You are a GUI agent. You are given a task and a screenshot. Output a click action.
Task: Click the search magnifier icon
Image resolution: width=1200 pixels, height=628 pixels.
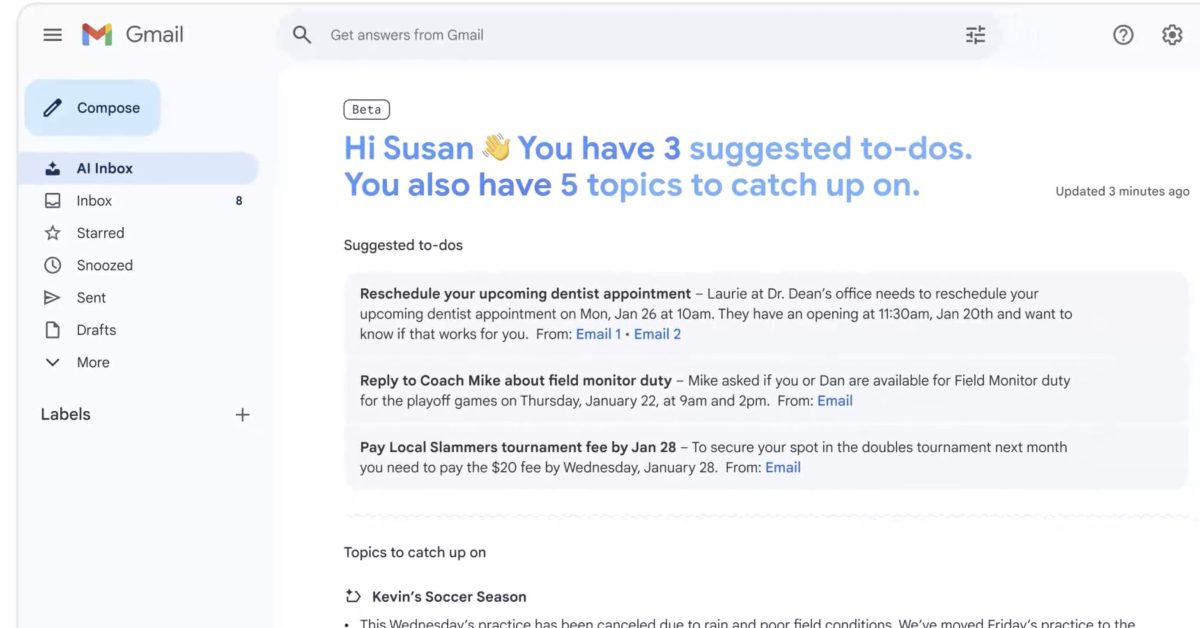pyautogui.click(x=302, y=35)
